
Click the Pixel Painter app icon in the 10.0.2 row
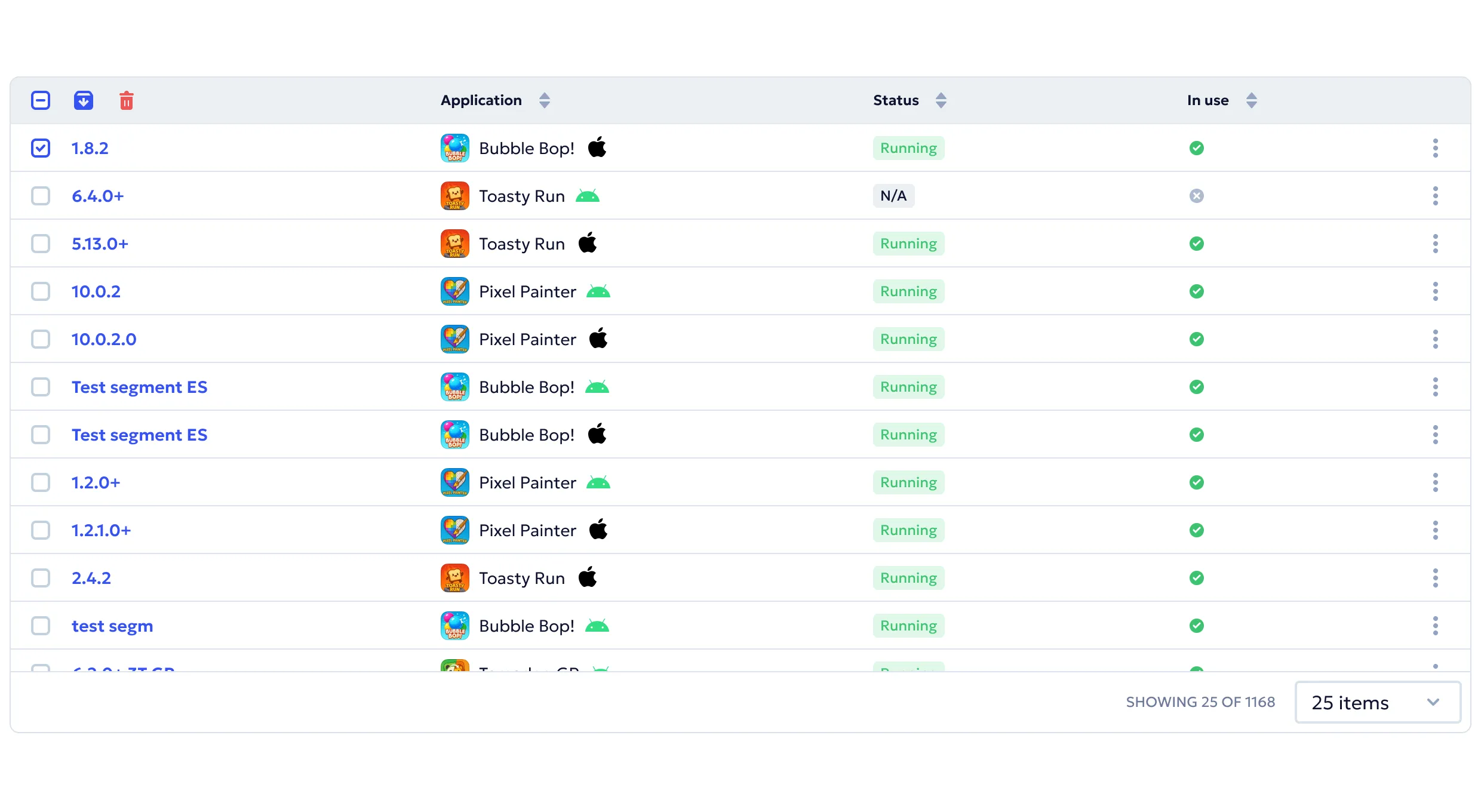454,291
